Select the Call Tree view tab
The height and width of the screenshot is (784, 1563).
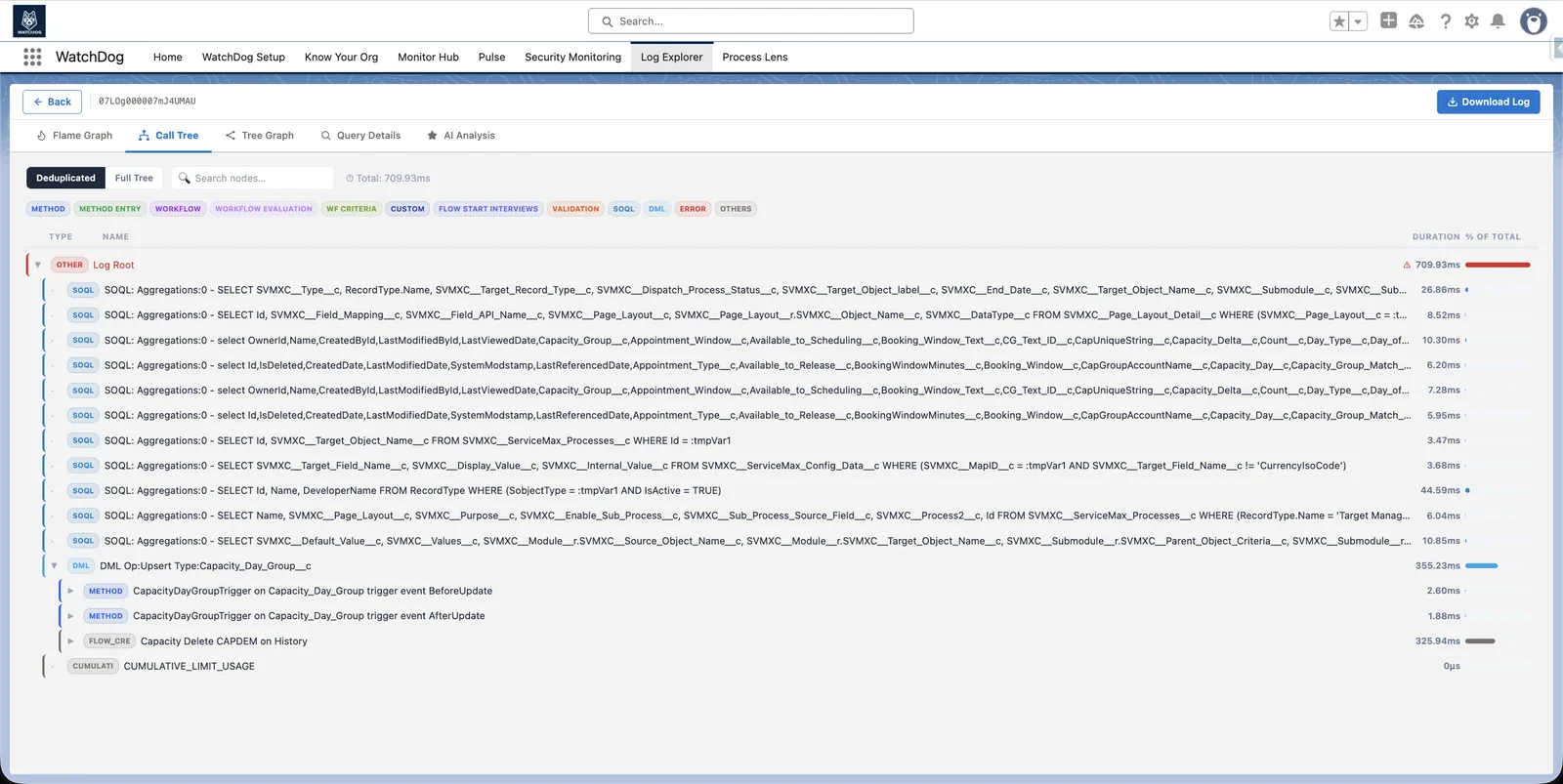(x=168, y=136)
